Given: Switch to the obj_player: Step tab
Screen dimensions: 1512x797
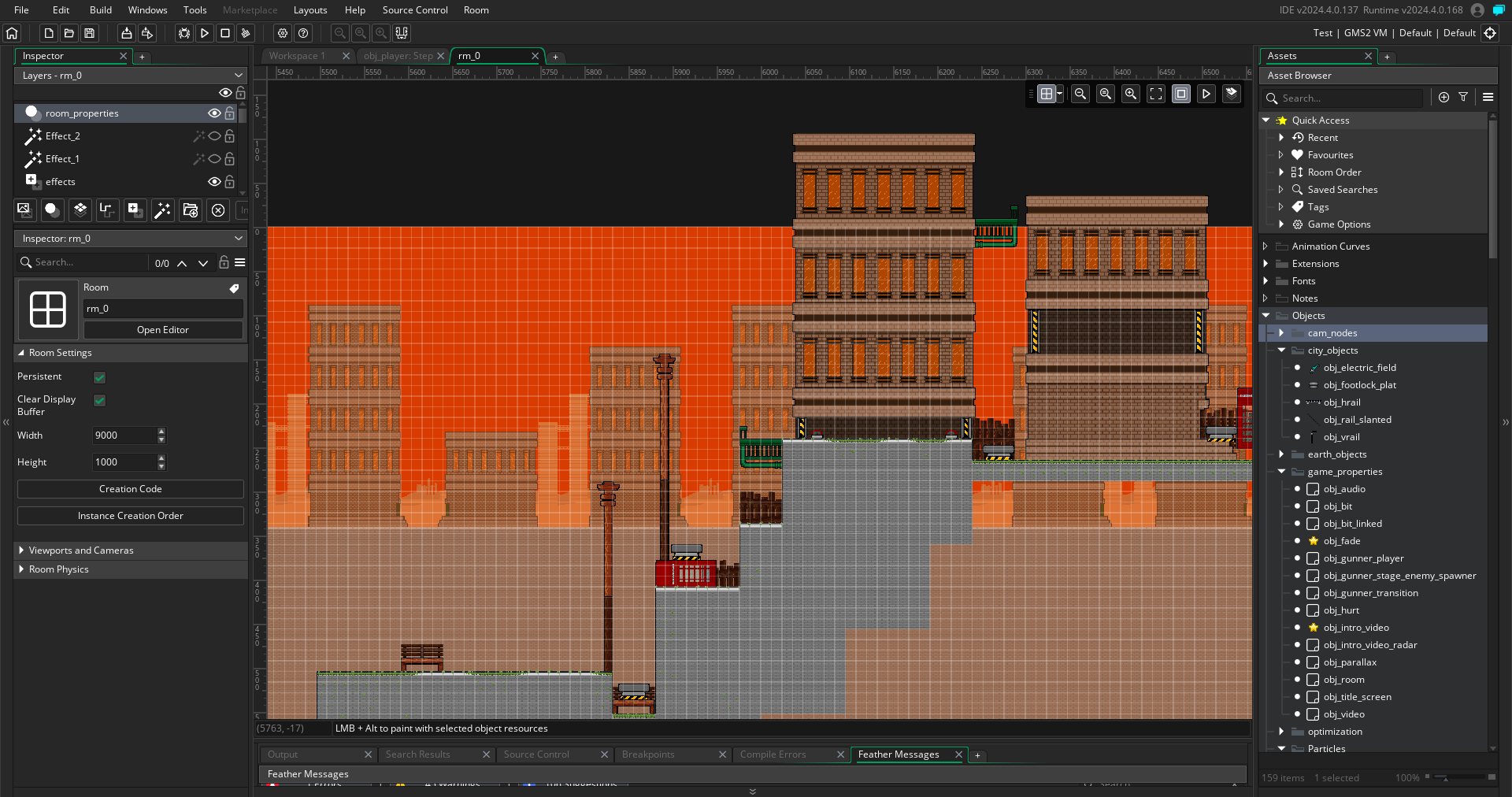Looking at the screenshot, I should [398, 56].
